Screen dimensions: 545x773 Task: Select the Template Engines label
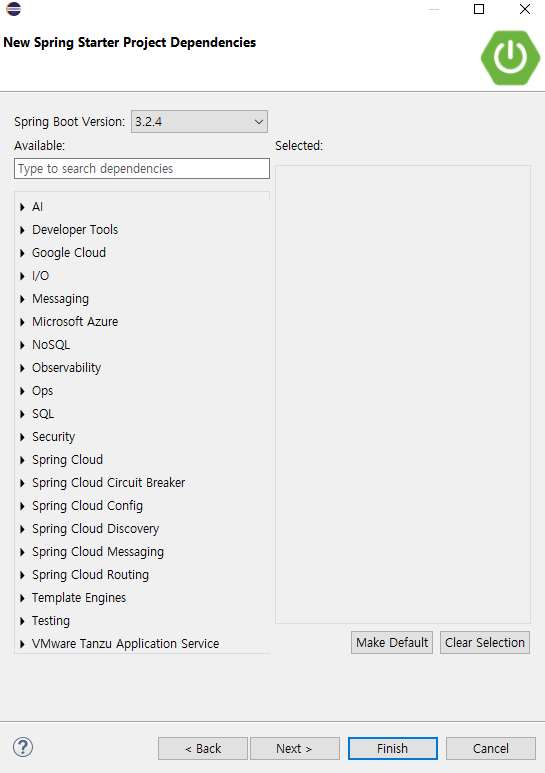79,598
